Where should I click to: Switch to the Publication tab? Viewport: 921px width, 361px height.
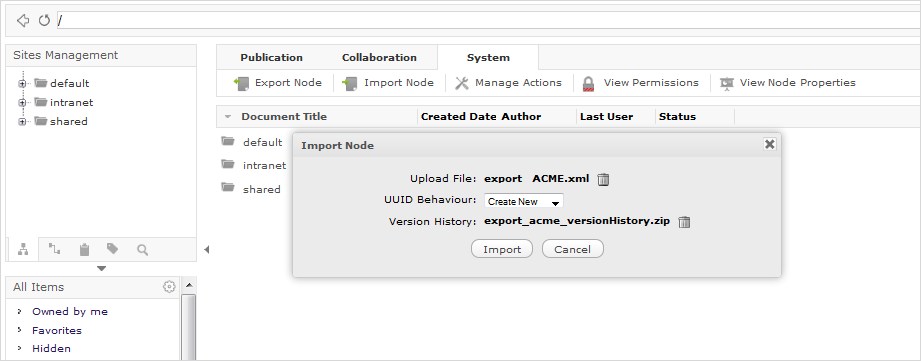point(271,58)
